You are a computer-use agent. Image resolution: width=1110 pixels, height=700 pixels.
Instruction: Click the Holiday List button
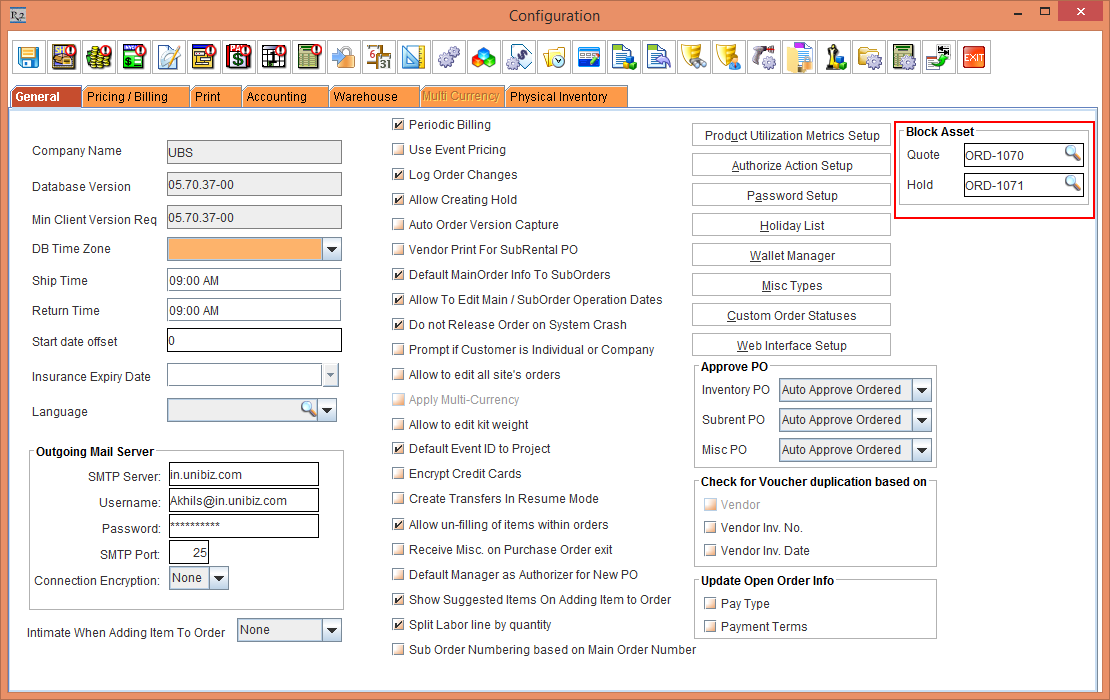tap(791, 226)
